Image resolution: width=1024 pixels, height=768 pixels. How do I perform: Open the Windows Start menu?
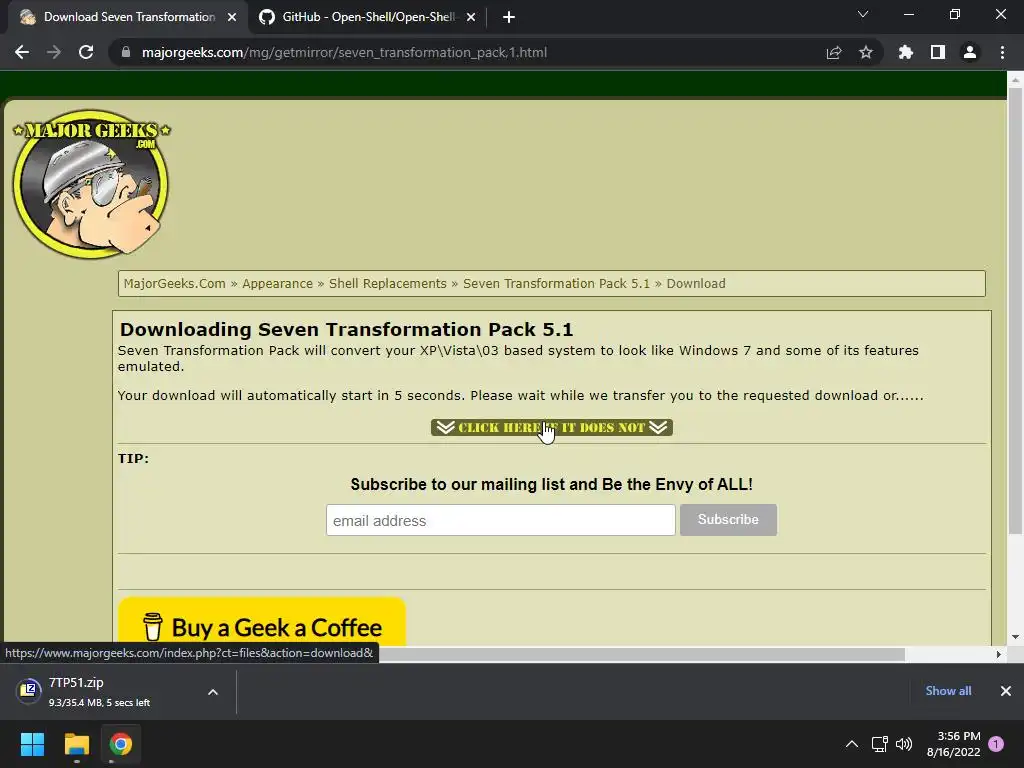coord(32,744)
